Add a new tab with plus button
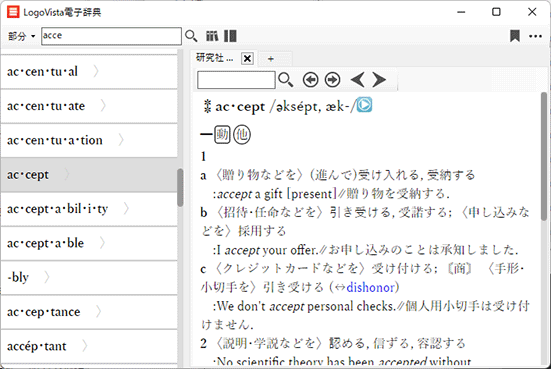Screen dimensions: 551x369 click(270, 59)
